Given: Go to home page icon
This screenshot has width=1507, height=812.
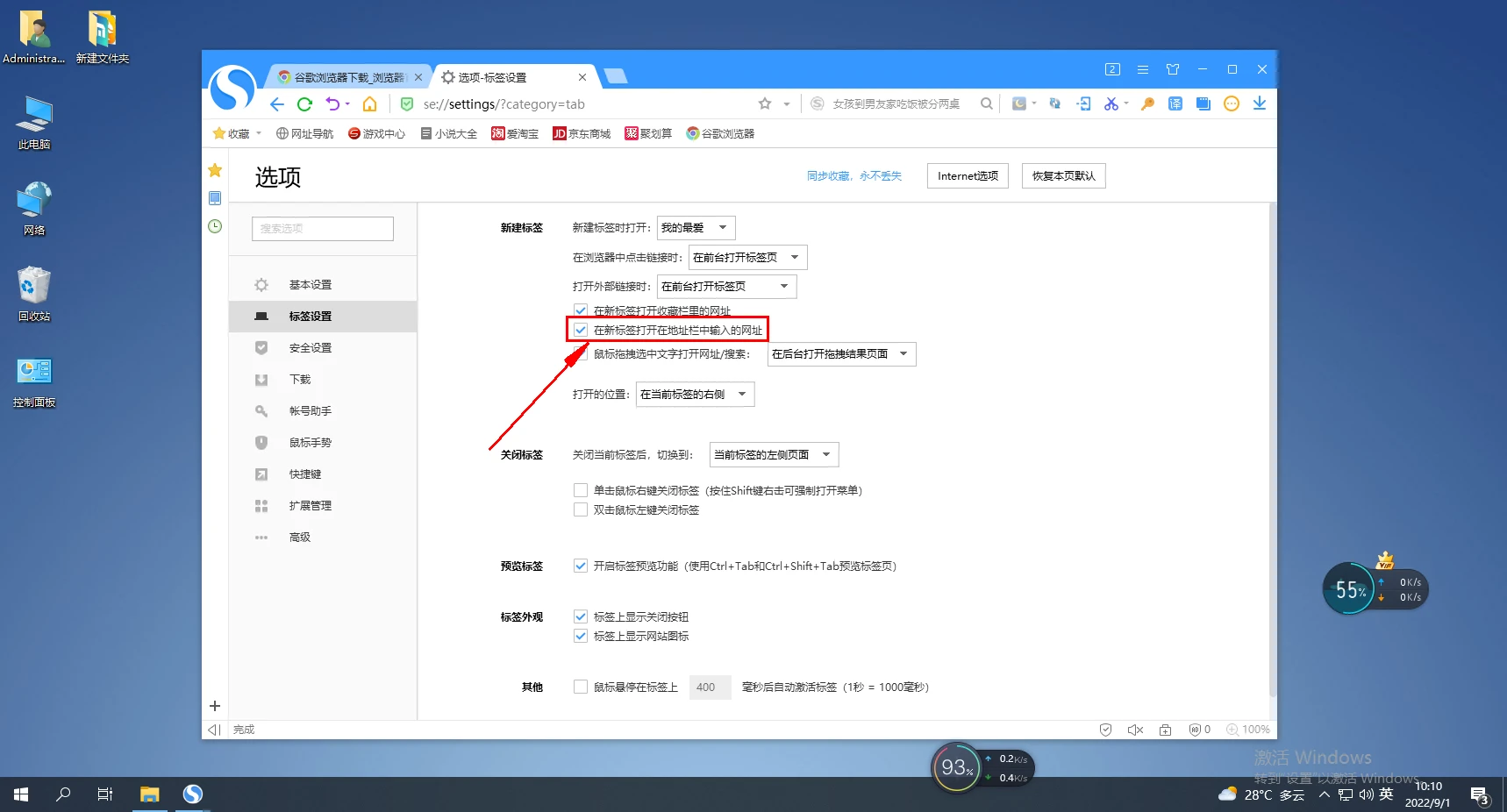Looking at the screenshot, I should tap(370, 104).
